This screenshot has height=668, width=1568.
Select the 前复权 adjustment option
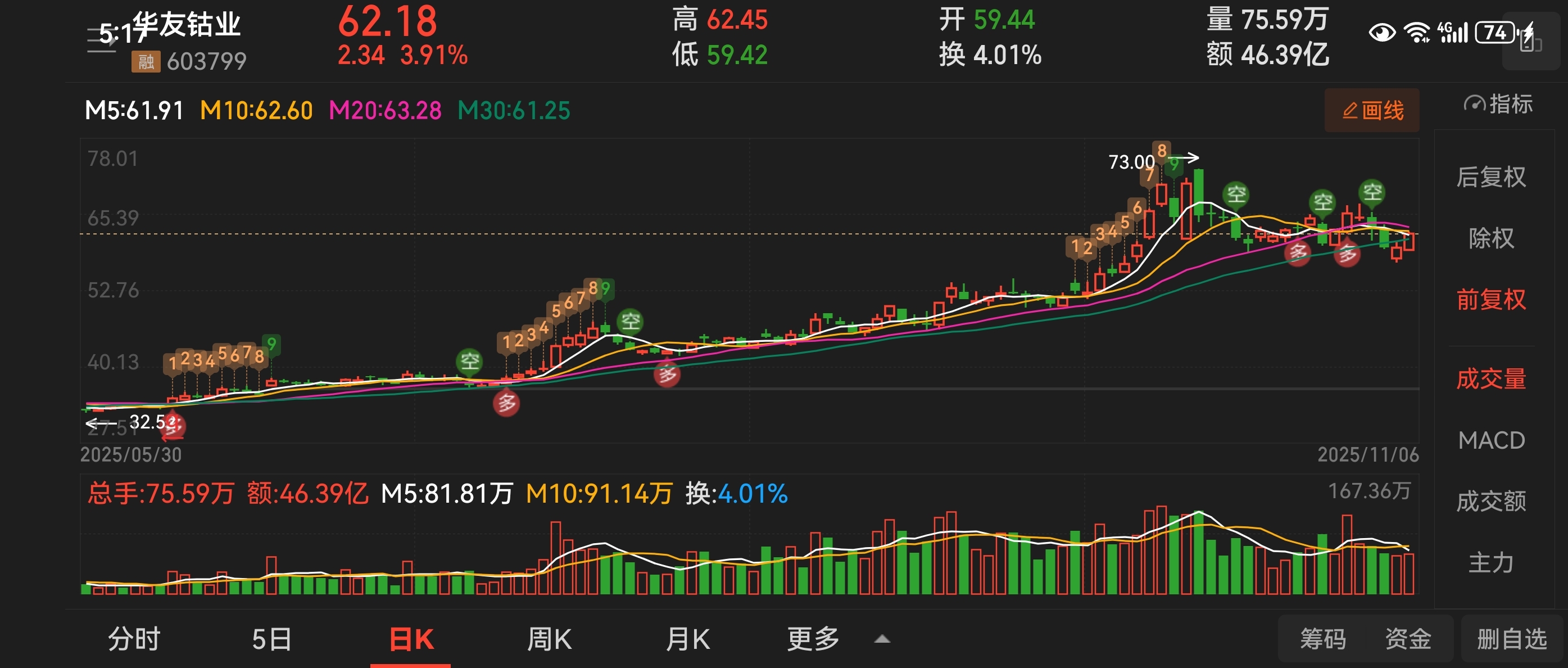pos(1490,300)
